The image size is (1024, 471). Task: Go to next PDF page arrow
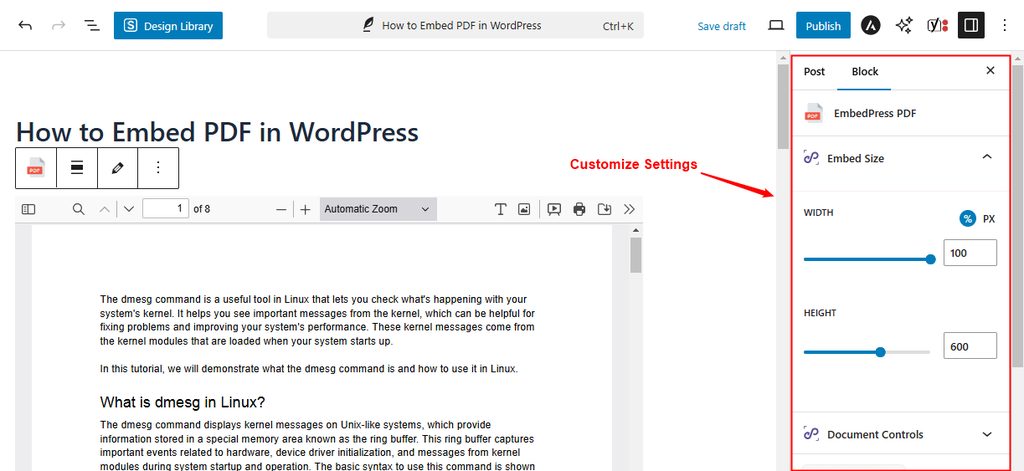coord(129,209)
